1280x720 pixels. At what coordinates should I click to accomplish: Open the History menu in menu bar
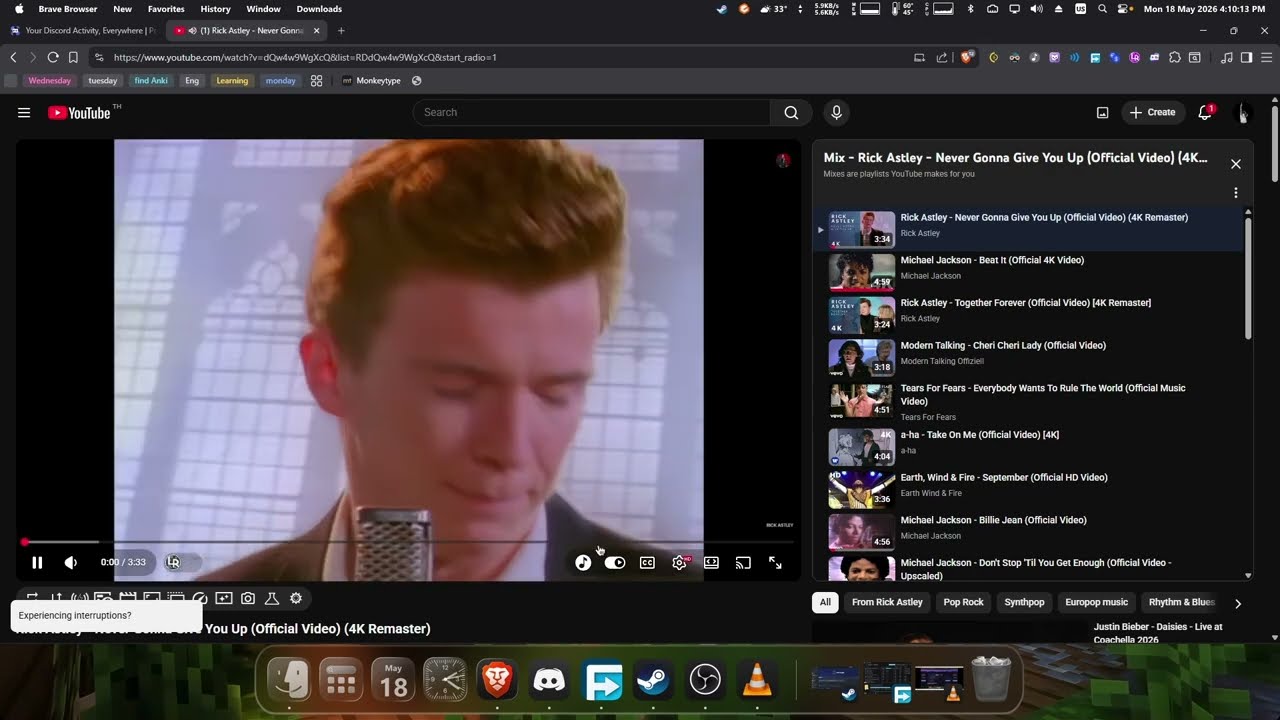215,9
